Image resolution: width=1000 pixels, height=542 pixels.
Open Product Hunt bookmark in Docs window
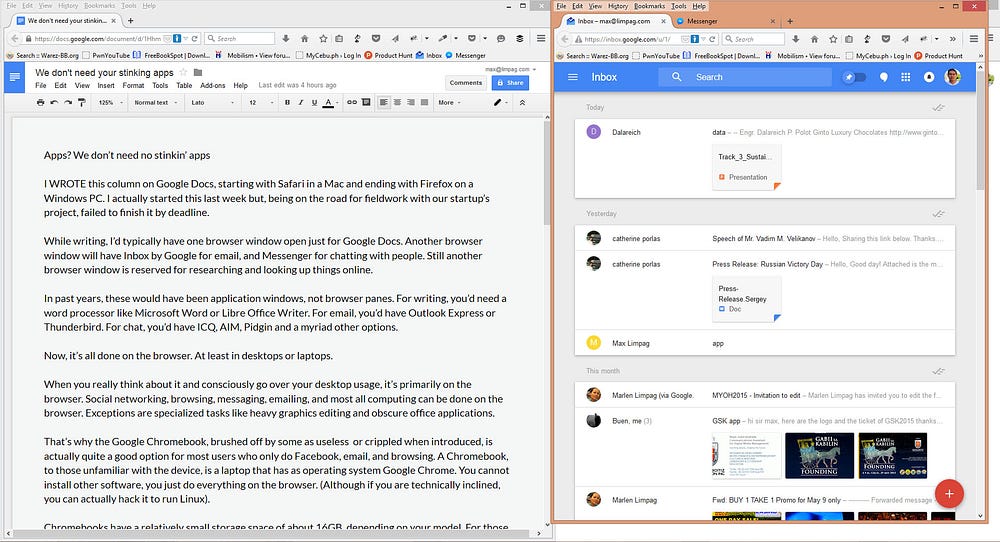coord(388,55)
